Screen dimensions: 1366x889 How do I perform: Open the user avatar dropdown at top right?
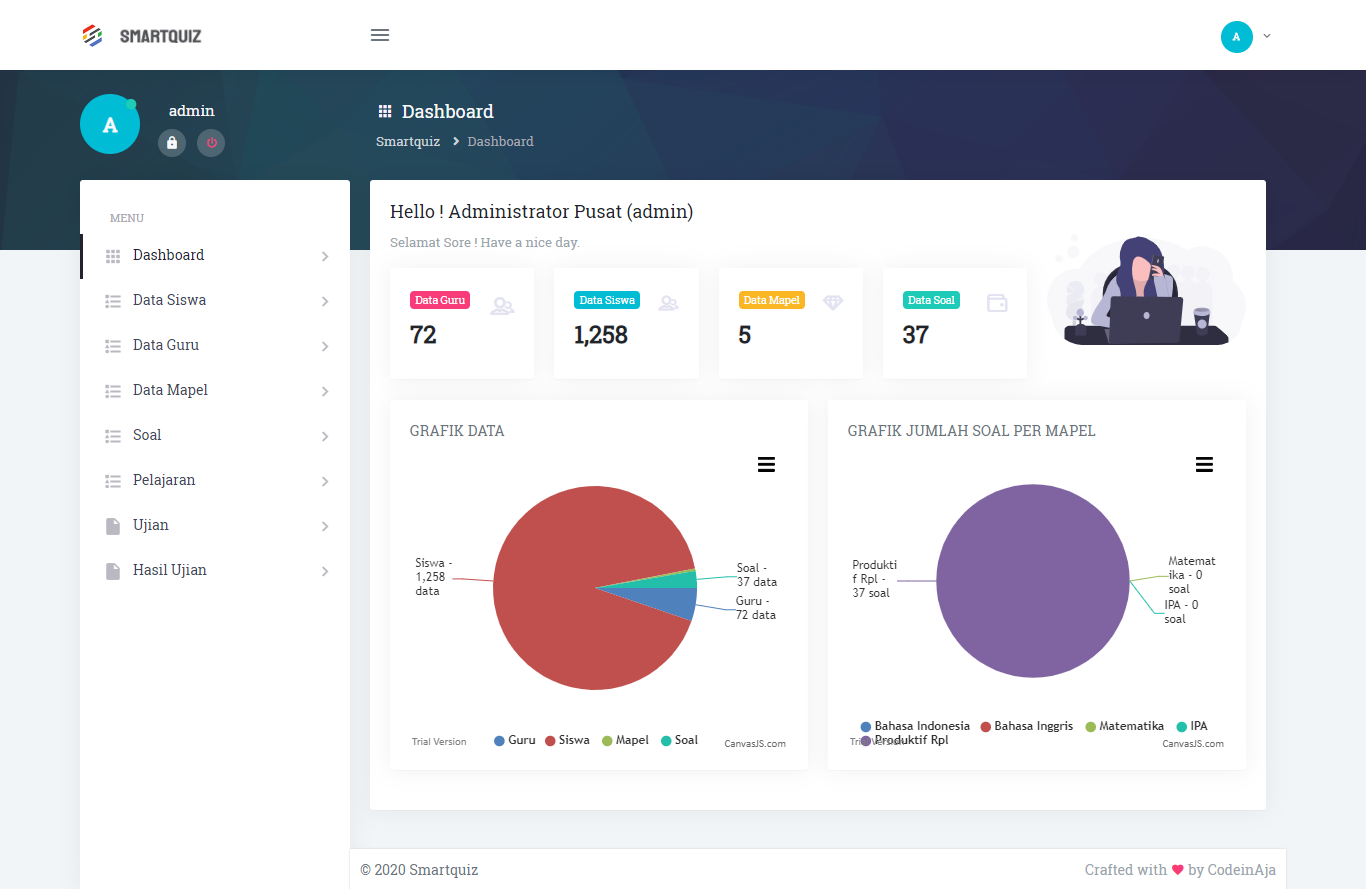pyautogui.click(x=1245, y=37)
